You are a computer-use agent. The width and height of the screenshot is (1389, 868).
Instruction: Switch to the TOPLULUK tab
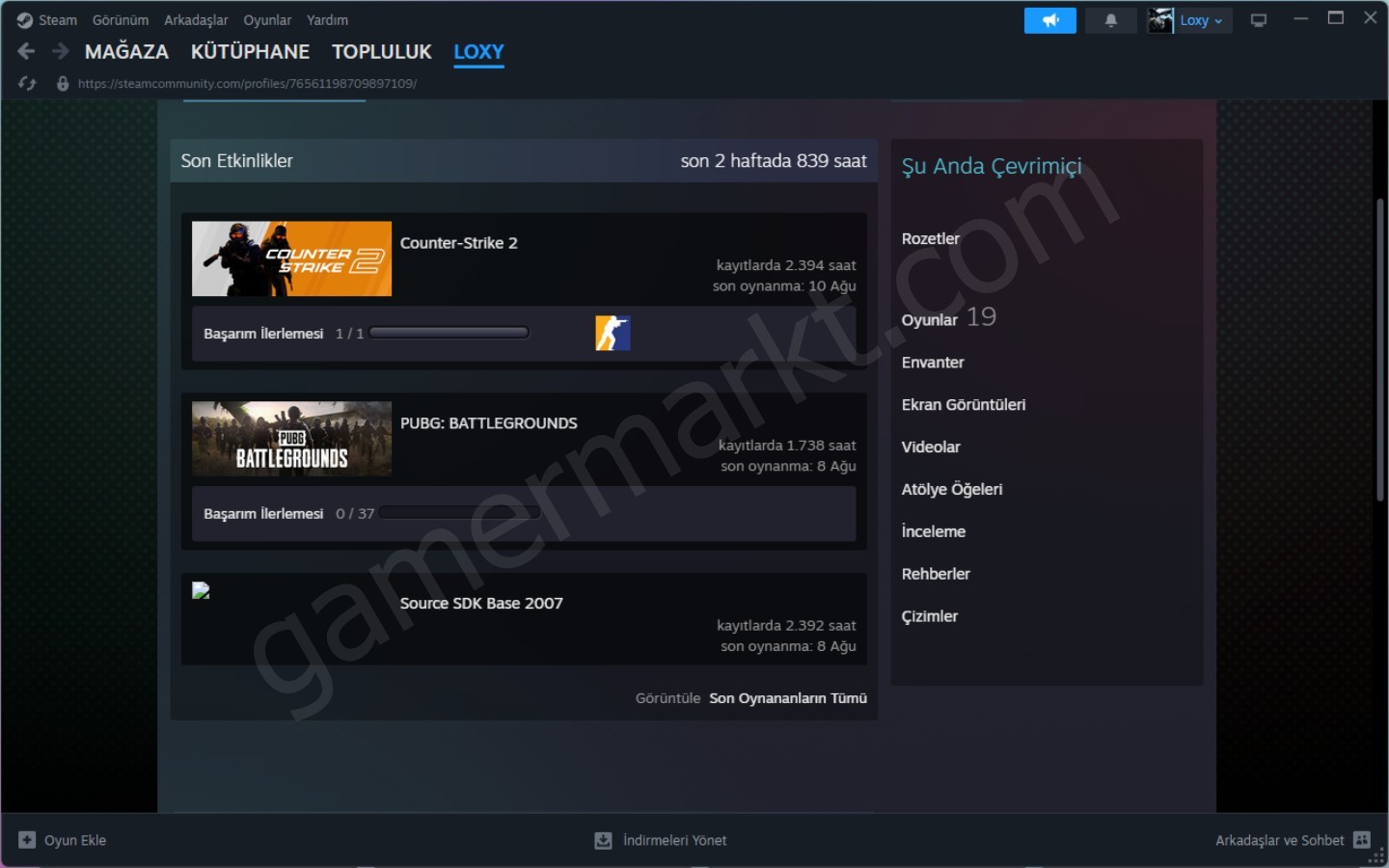click(x=382, y=52)
